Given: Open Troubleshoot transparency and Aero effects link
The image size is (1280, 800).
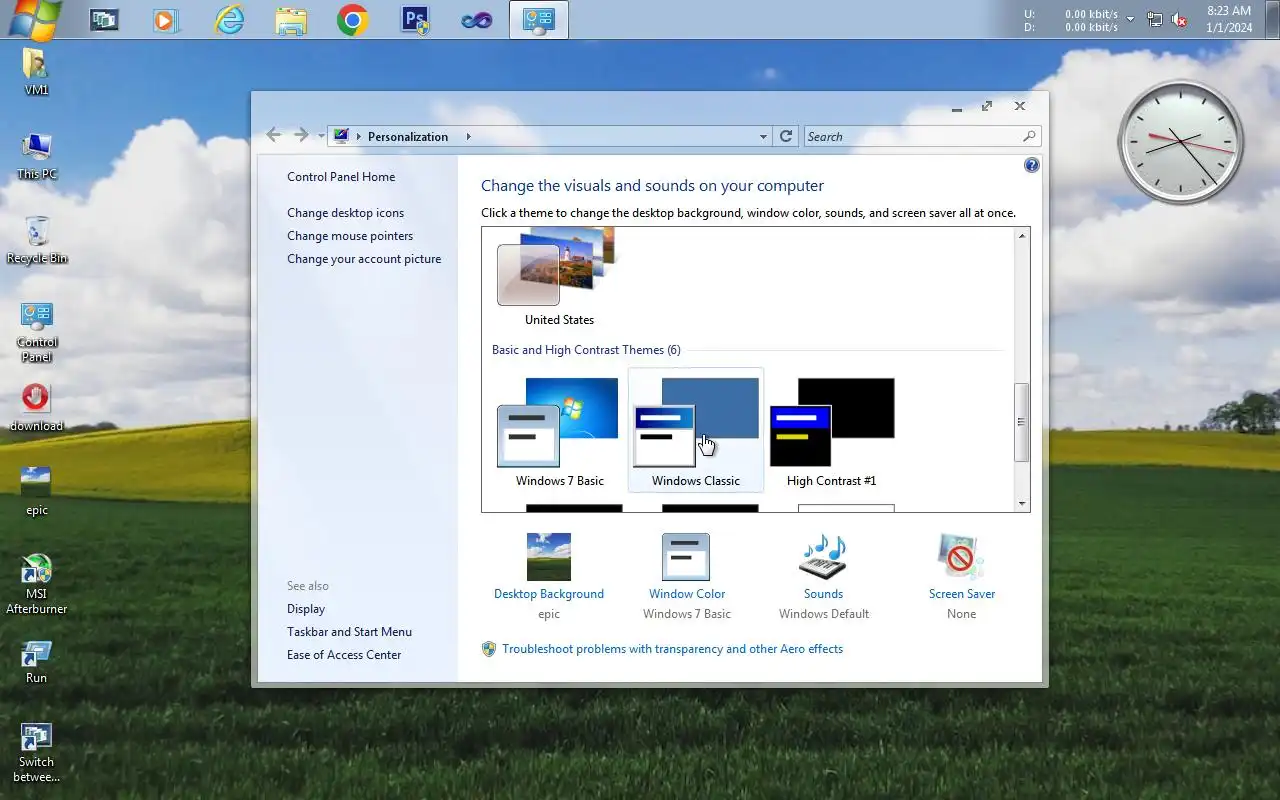Looking at the screenshot, I should click(672, 649).
